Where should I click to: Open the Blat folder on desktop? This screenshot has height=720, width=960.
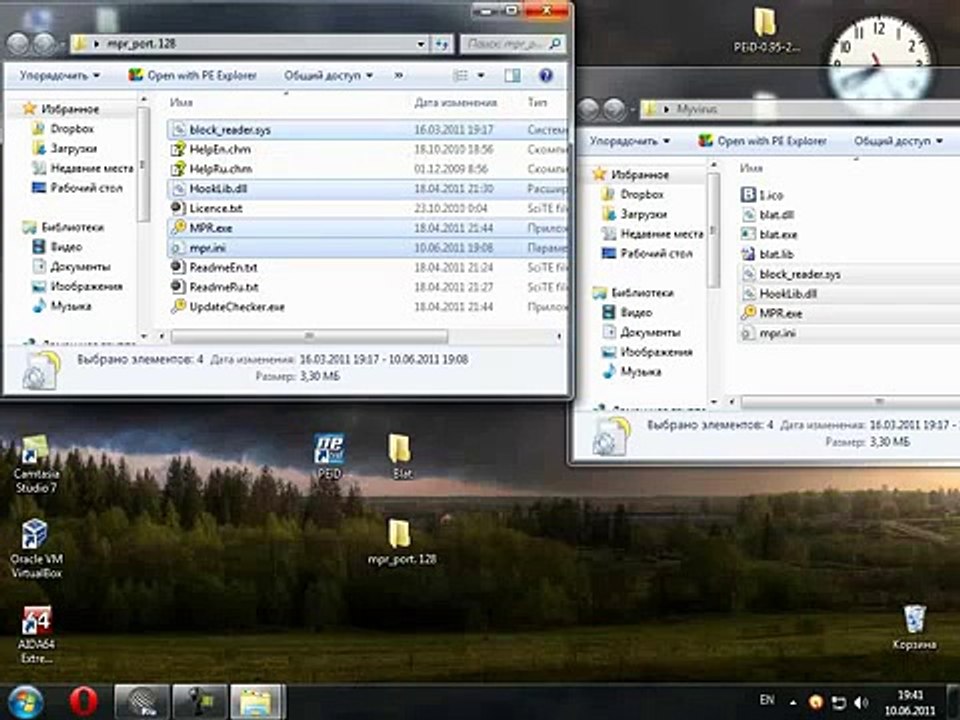(x=400, y=456)
